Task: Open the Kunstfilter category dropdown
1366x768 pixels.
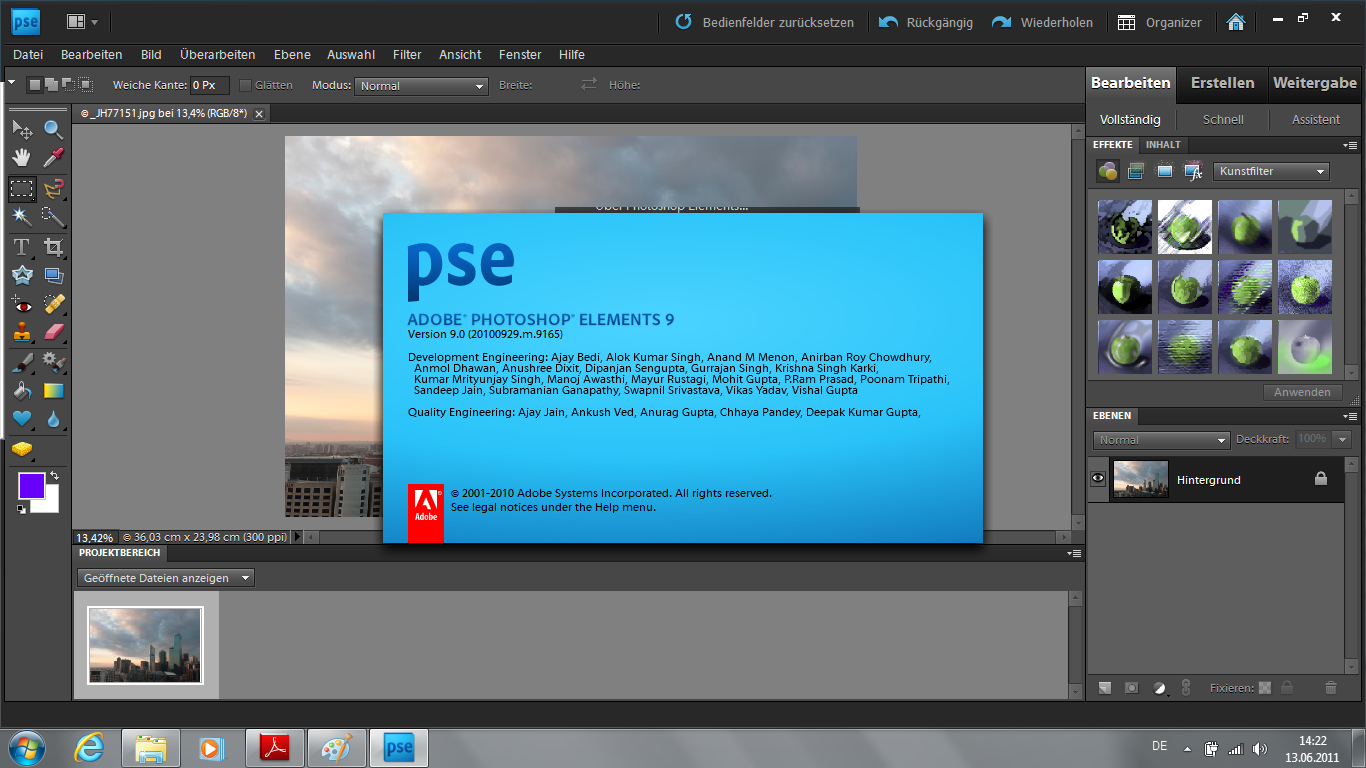Action: tap(1271, 171)
